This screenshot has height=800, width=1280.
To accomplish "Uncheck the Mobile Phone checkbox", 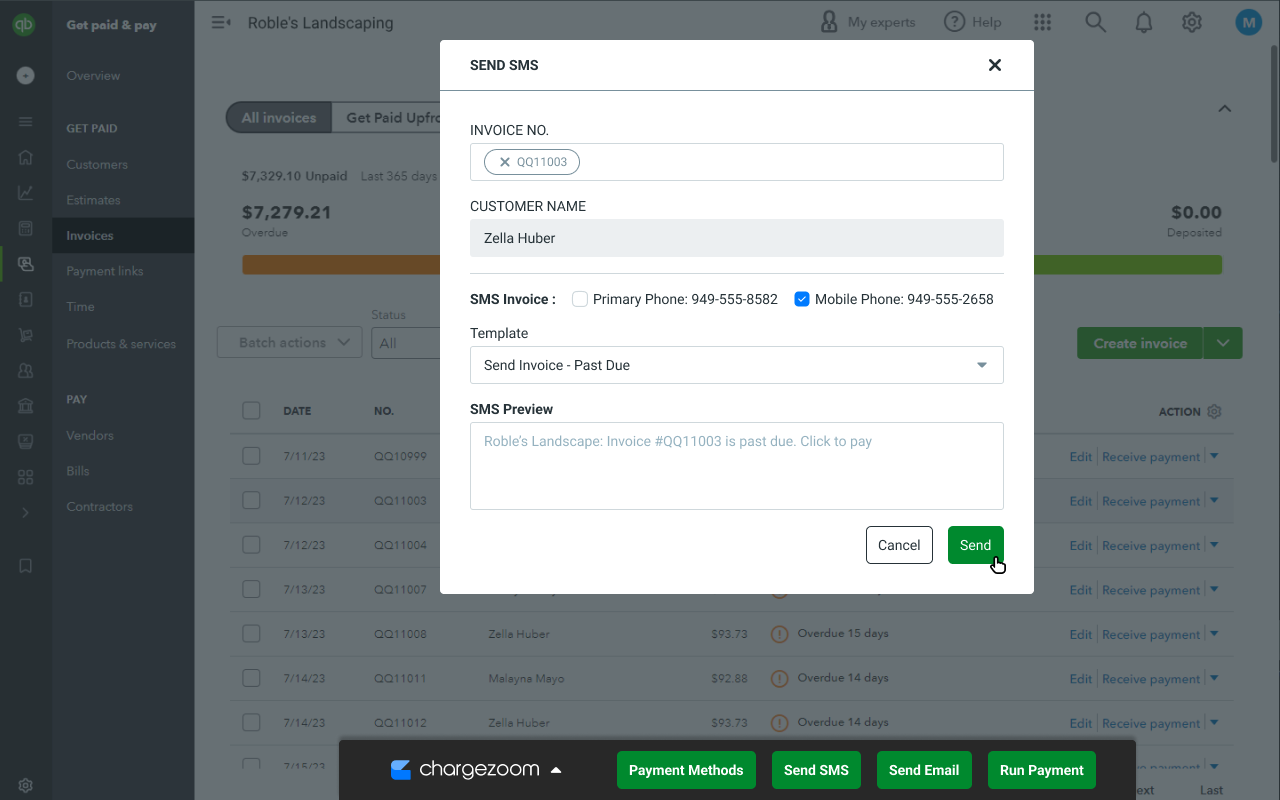I will coord(802,299).
